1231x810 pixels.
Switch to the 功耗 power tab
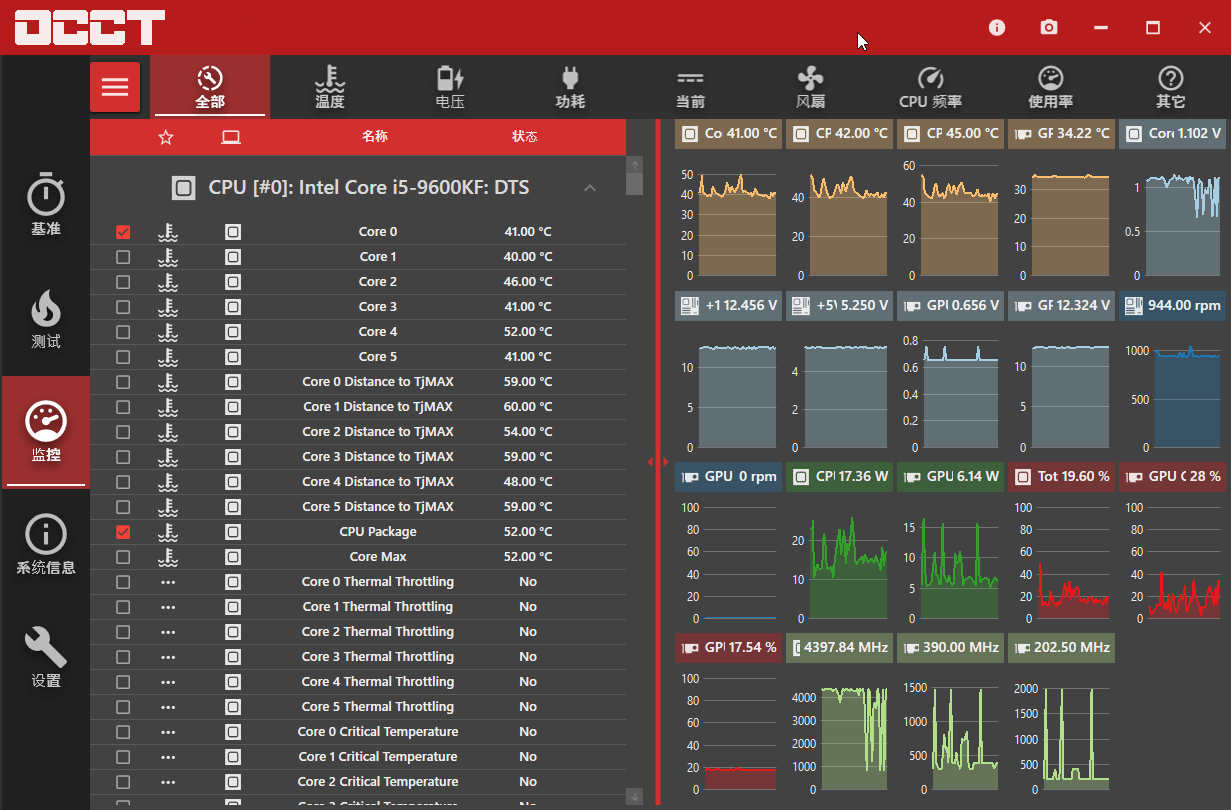click(x=570, y=87)
